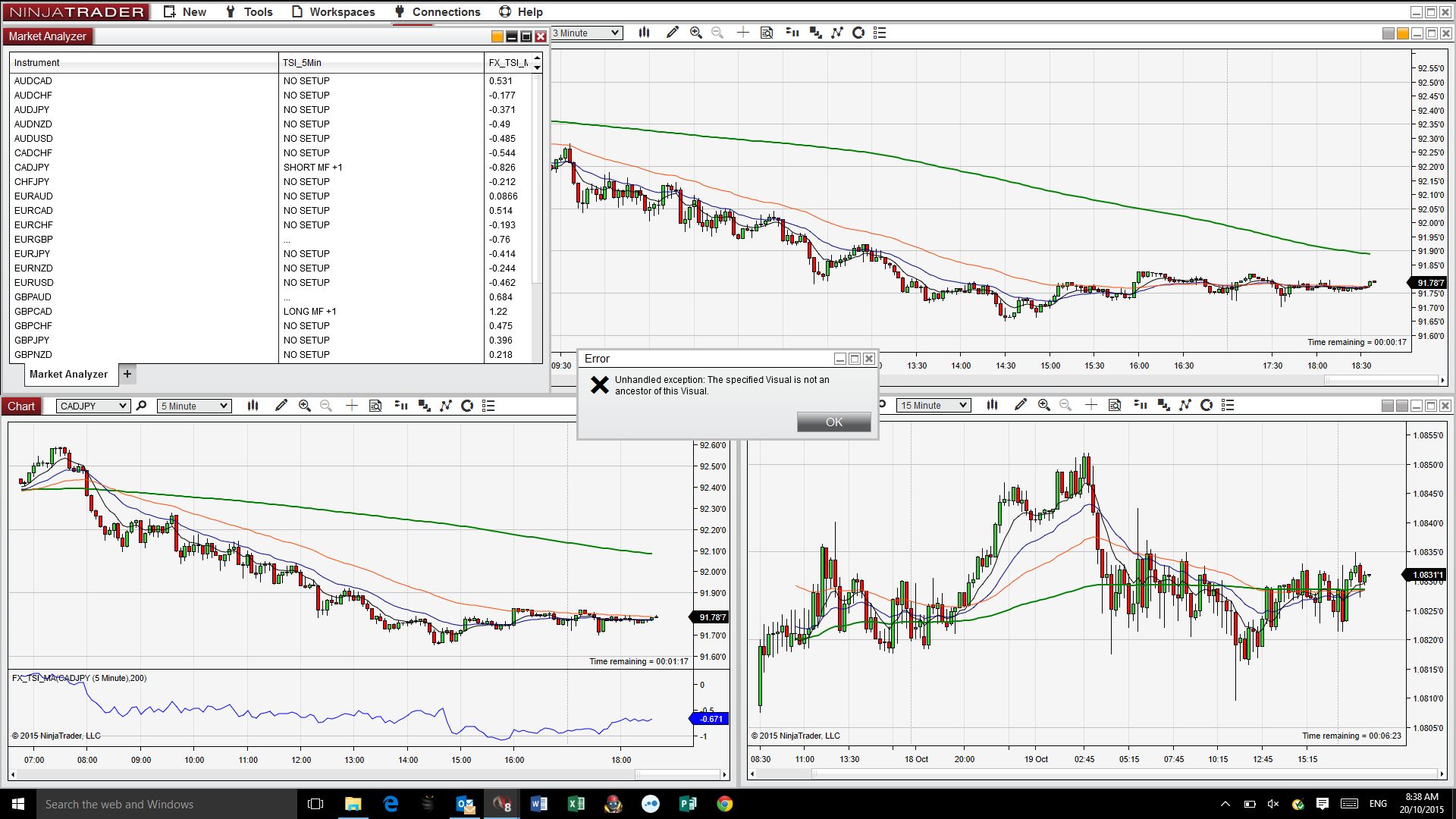Zoom in on the 5 Minute CADJPY chart

click(x=305, y=406)
